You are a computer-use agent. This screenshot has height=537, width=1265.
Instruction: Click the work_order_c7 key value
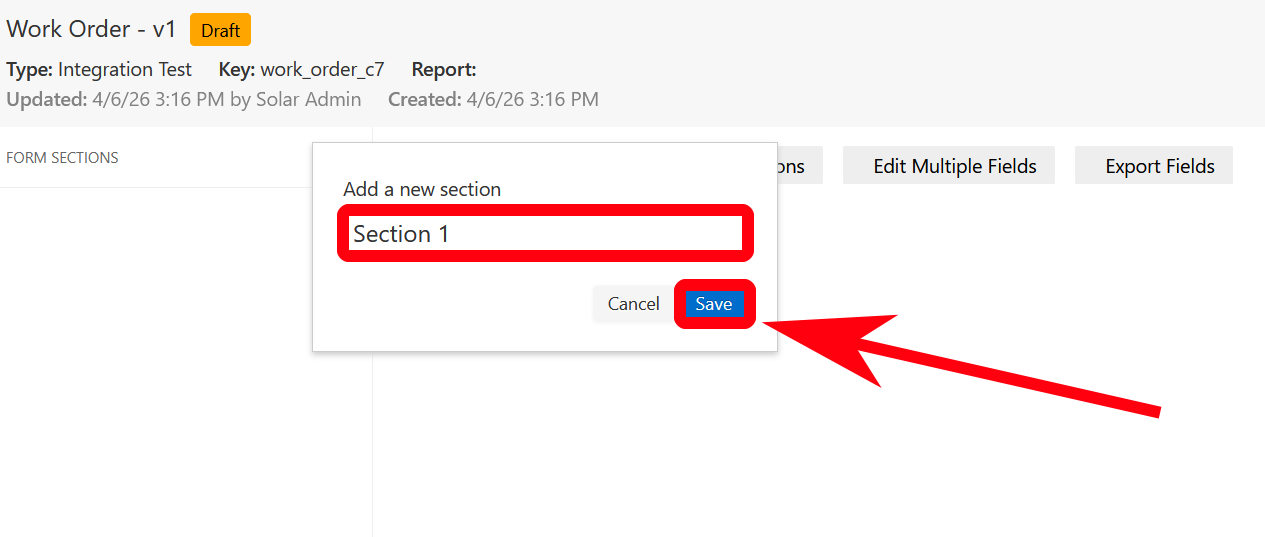322,70
